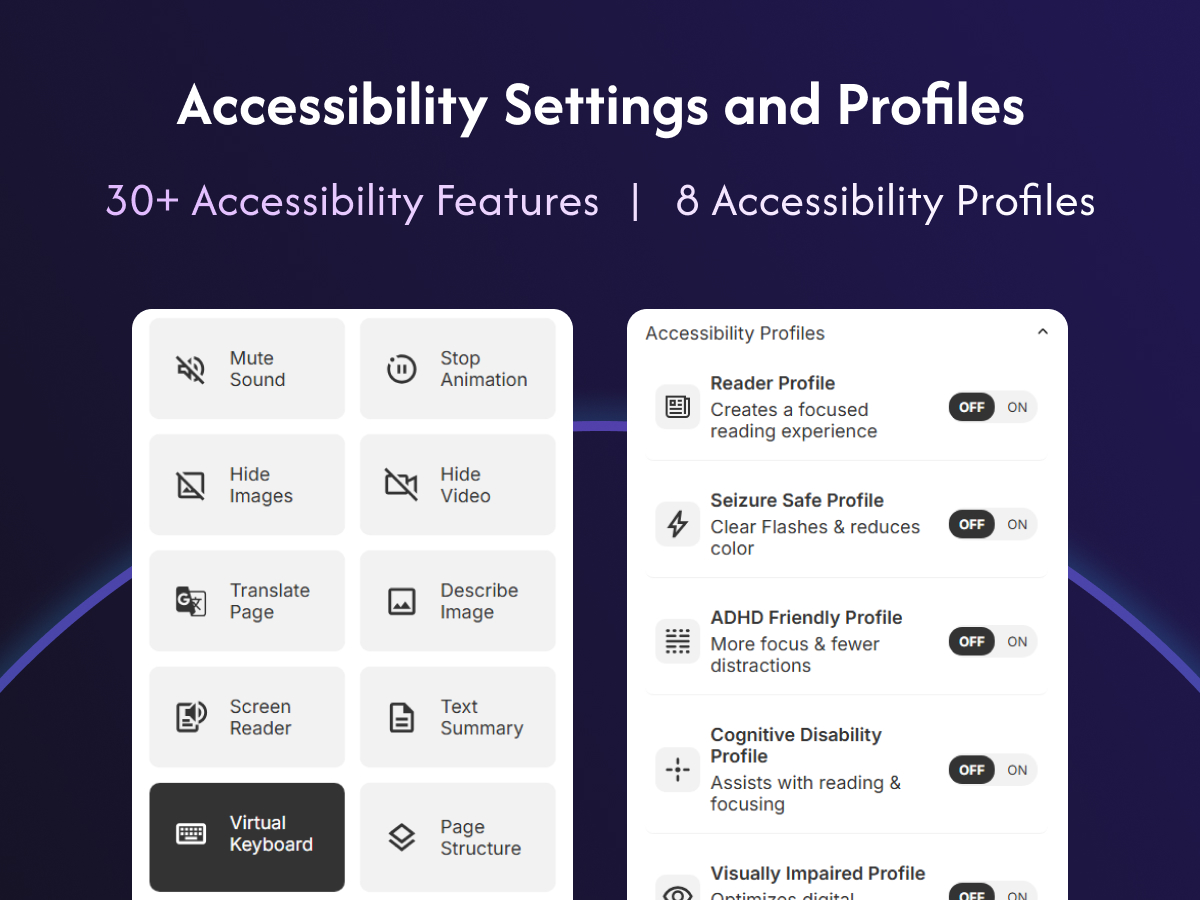Viewport: 1200px width, 900px height.
Task: Open the Translate Page icon
Action: tap(190, 601)
